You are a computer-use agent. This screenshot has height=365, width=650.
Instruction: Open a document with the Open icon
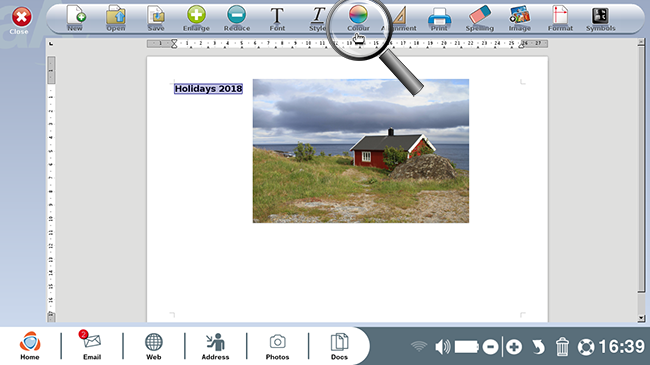116,18
